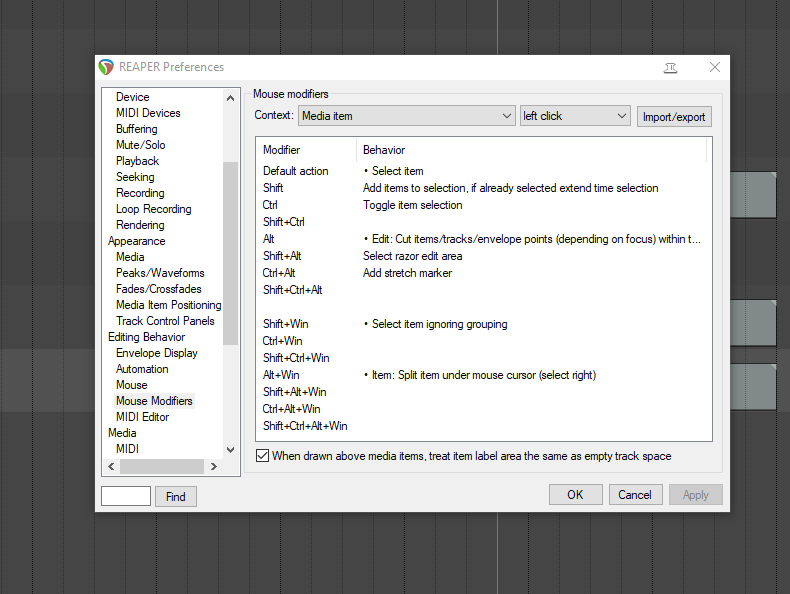This screenshot has width=790, height=594.
Task: Click the 'Select razor edit area' behavior text
Action: click(x=413, y=256)
